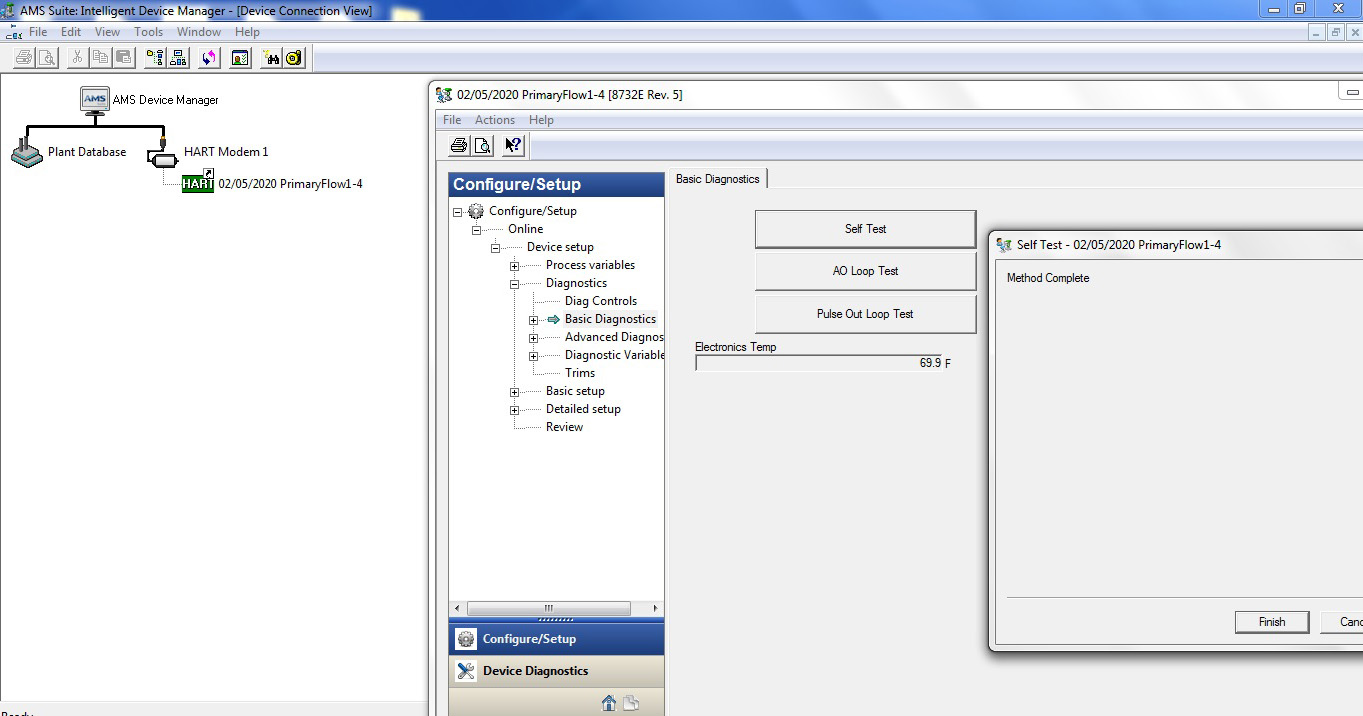Select the green HART device icon
Viewport: 1363px width, 716px height.
pos(198,182)
